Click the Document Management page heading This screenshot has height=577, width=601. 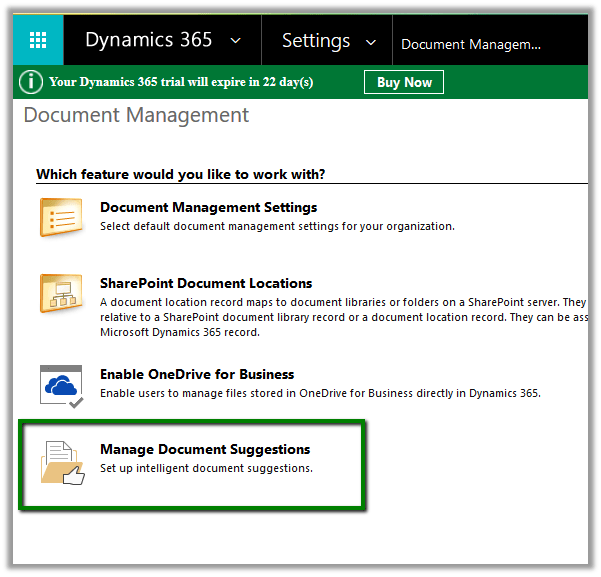(136, 116)
